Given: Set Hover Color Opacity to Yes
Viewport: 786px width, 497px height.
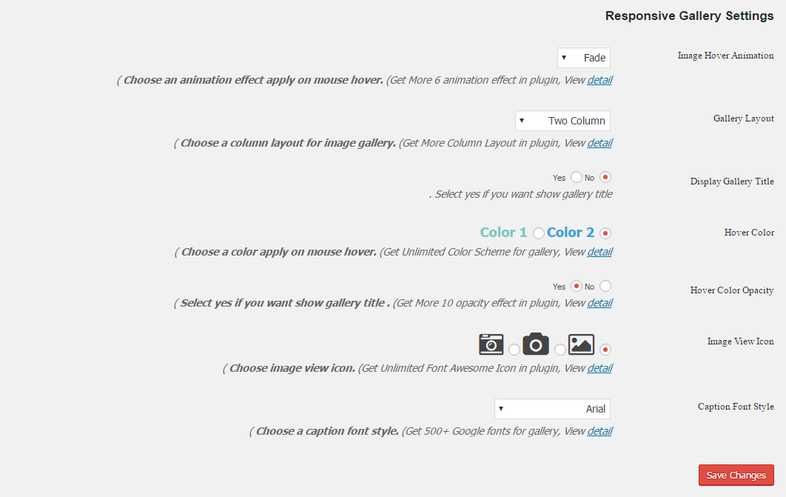Looking at the screenshot, I should [x=576, y=286].
